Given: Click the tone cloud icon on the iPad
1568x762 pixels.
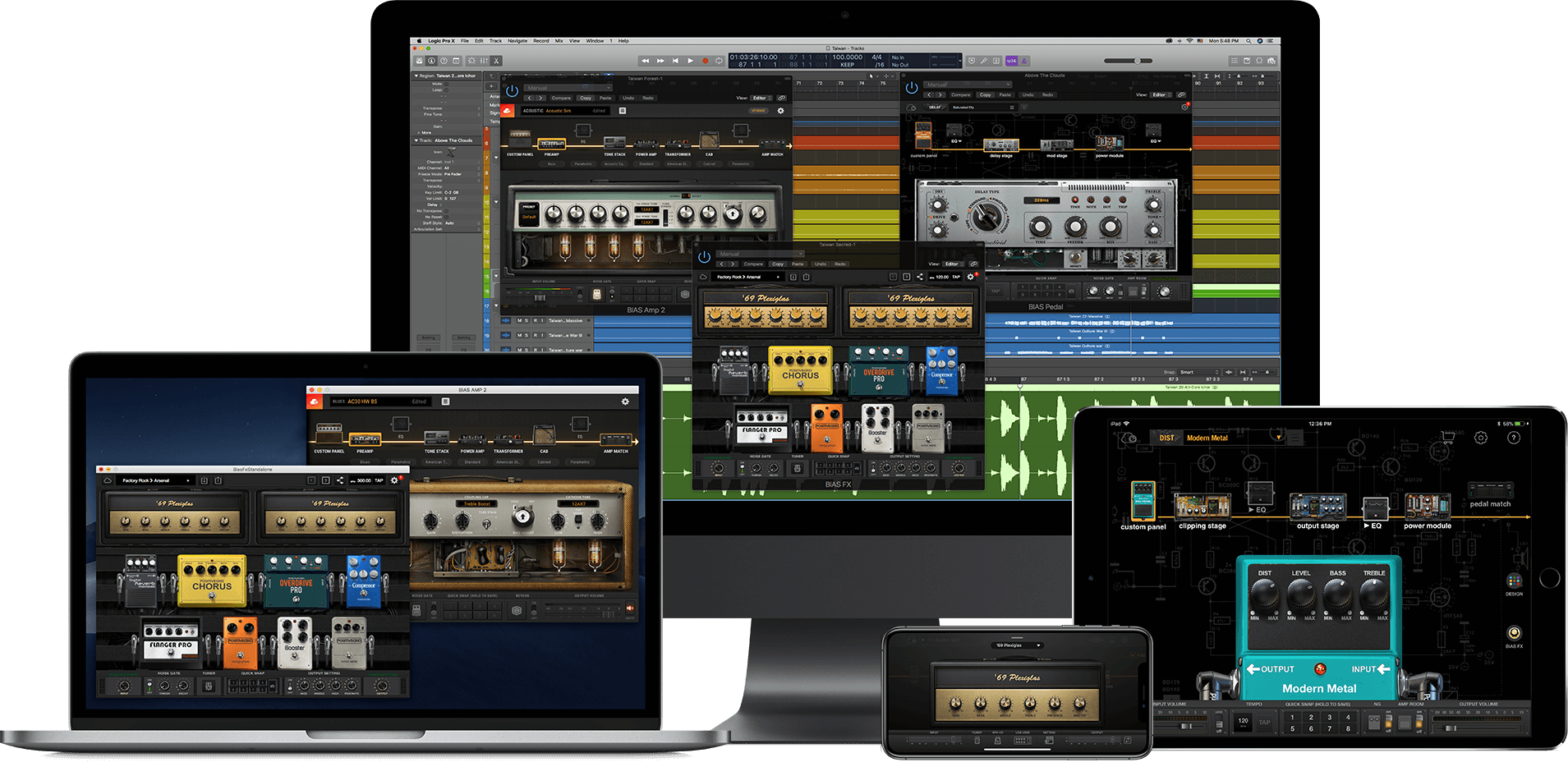Looking at the screenshot, I should 1129,438.
